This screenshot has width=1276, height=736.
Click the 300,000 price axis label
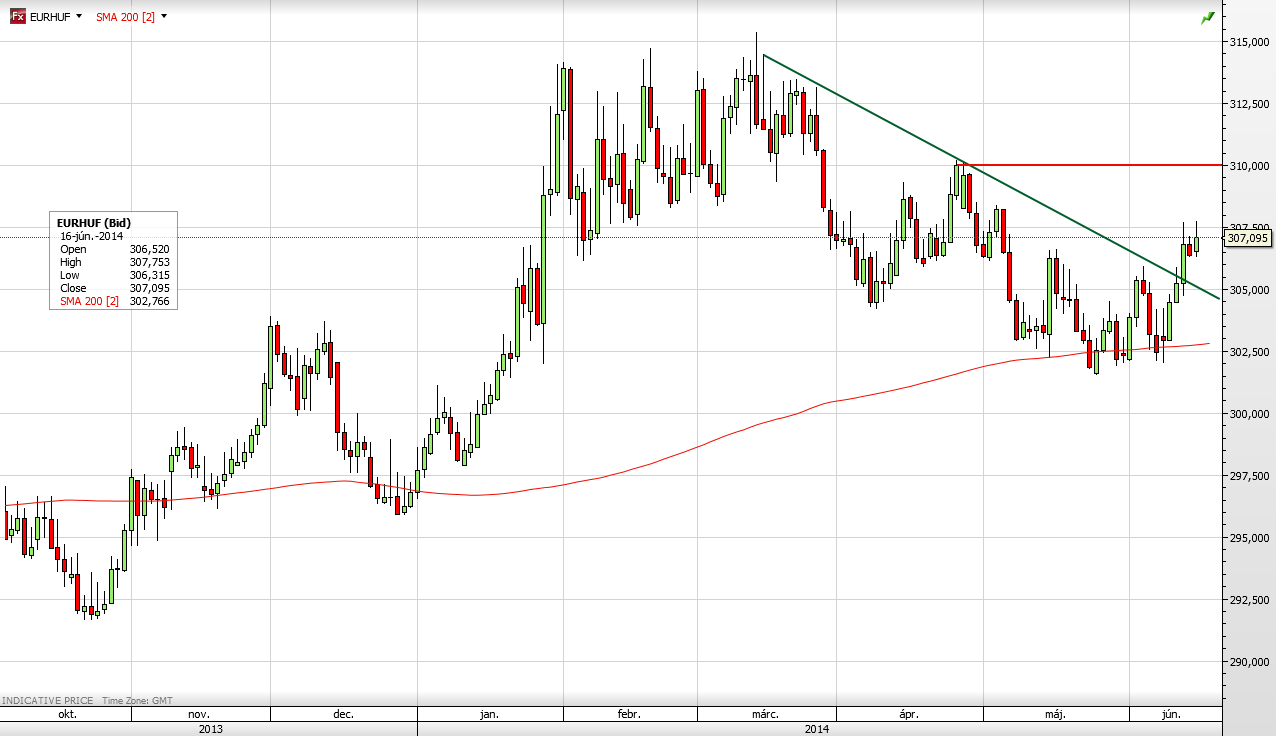pos(1249,414)
